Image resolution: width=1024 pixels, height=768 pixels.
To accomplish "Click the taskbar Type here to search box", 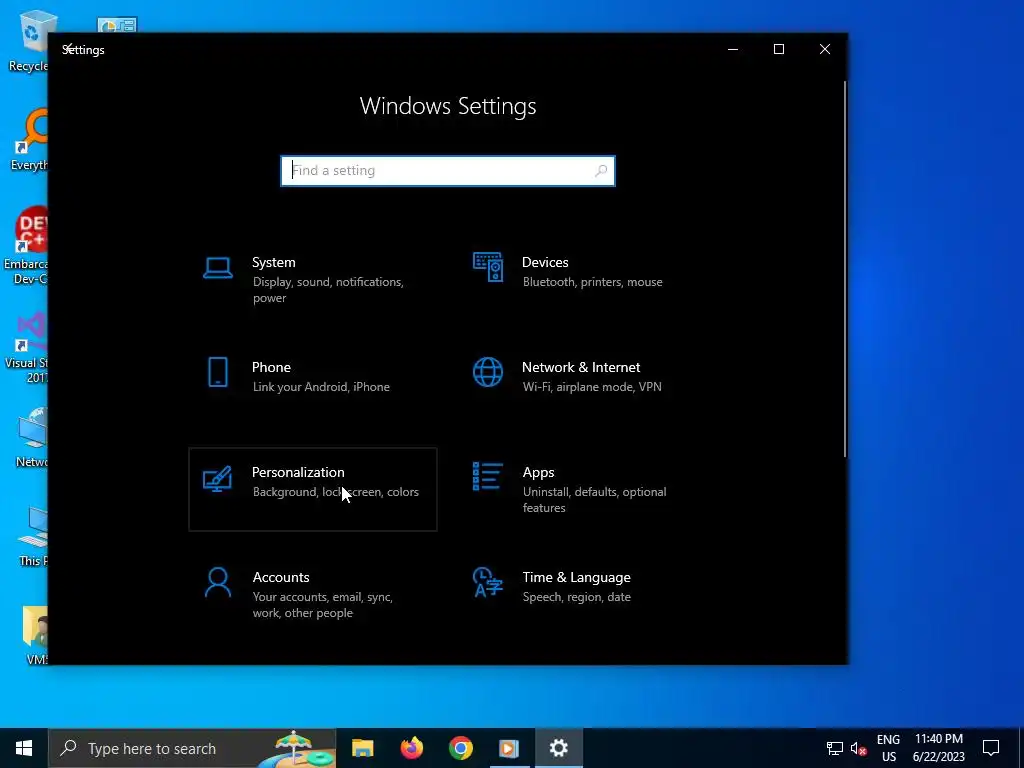I will pyautogui.click(x=192, y=748).
